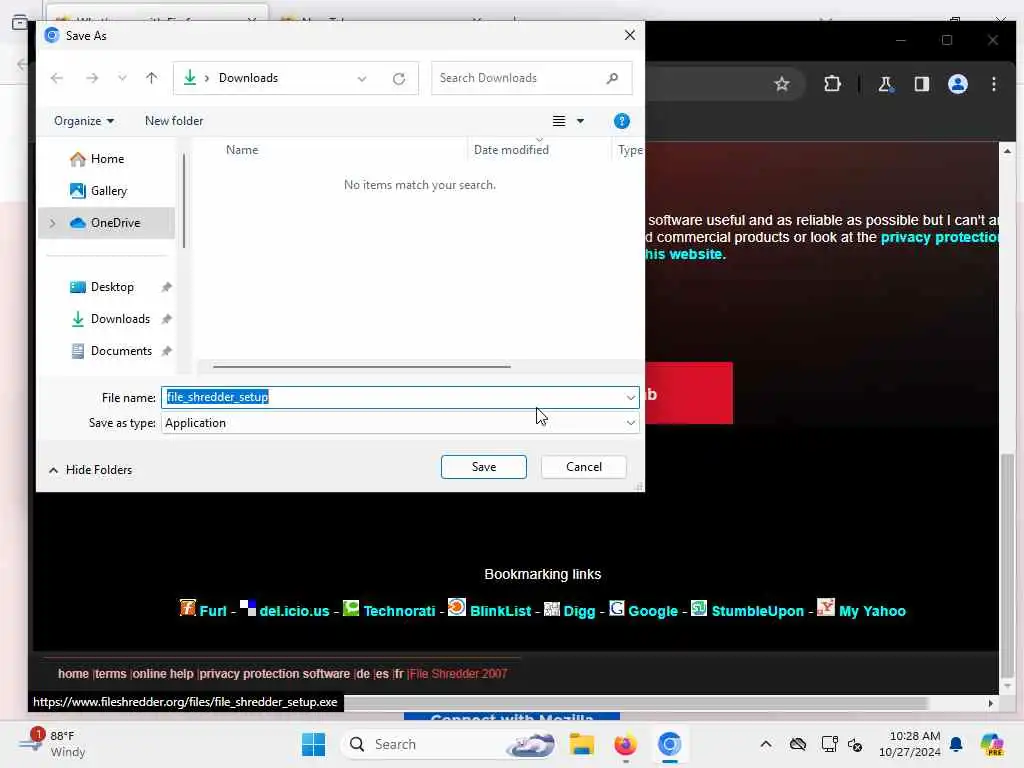Click the Downloads breadcrumb in address bar

click(x=248, y=78)
